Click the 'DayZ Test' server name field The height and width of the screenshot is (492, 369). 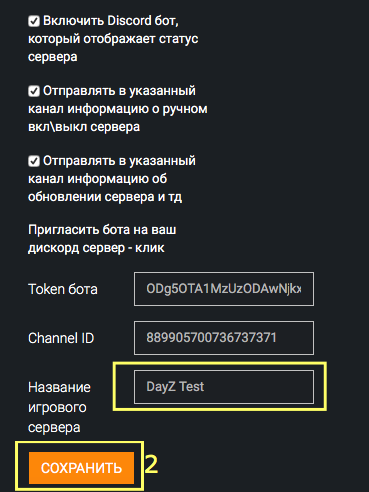(224, 387)
